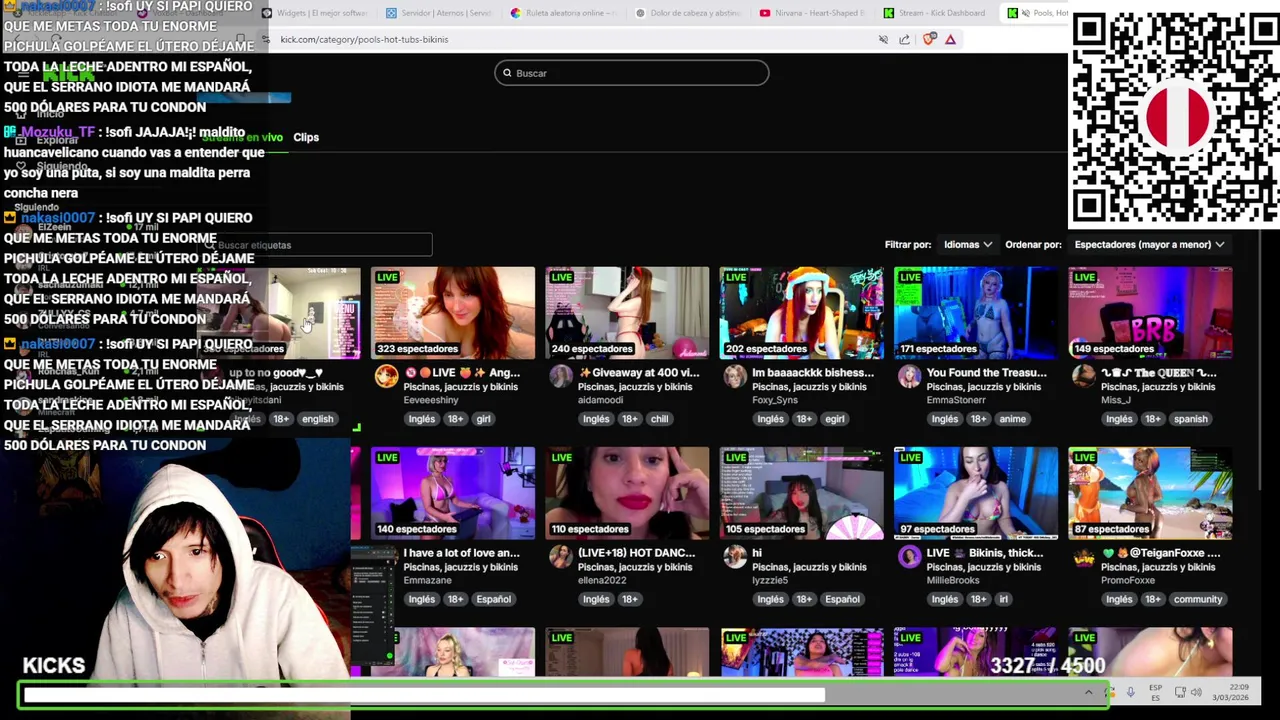Select the 'chill' tag under aidamoodi
Image resolution: width=1280 pixels, height=720 pixels.
[x=659, y=419]
